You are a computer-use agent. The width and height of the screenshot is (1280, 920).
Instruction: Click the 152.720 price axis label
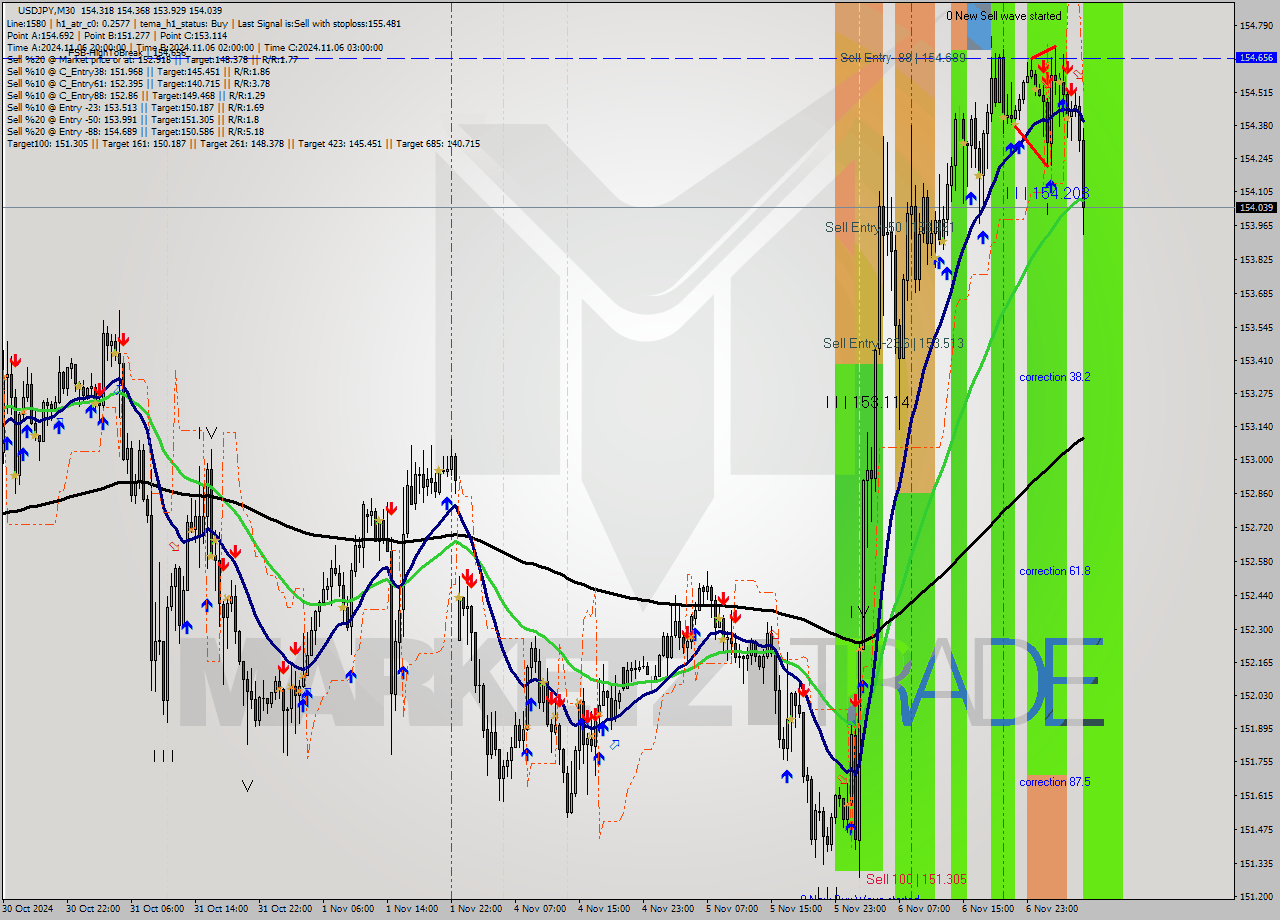tap(1256, 527)
